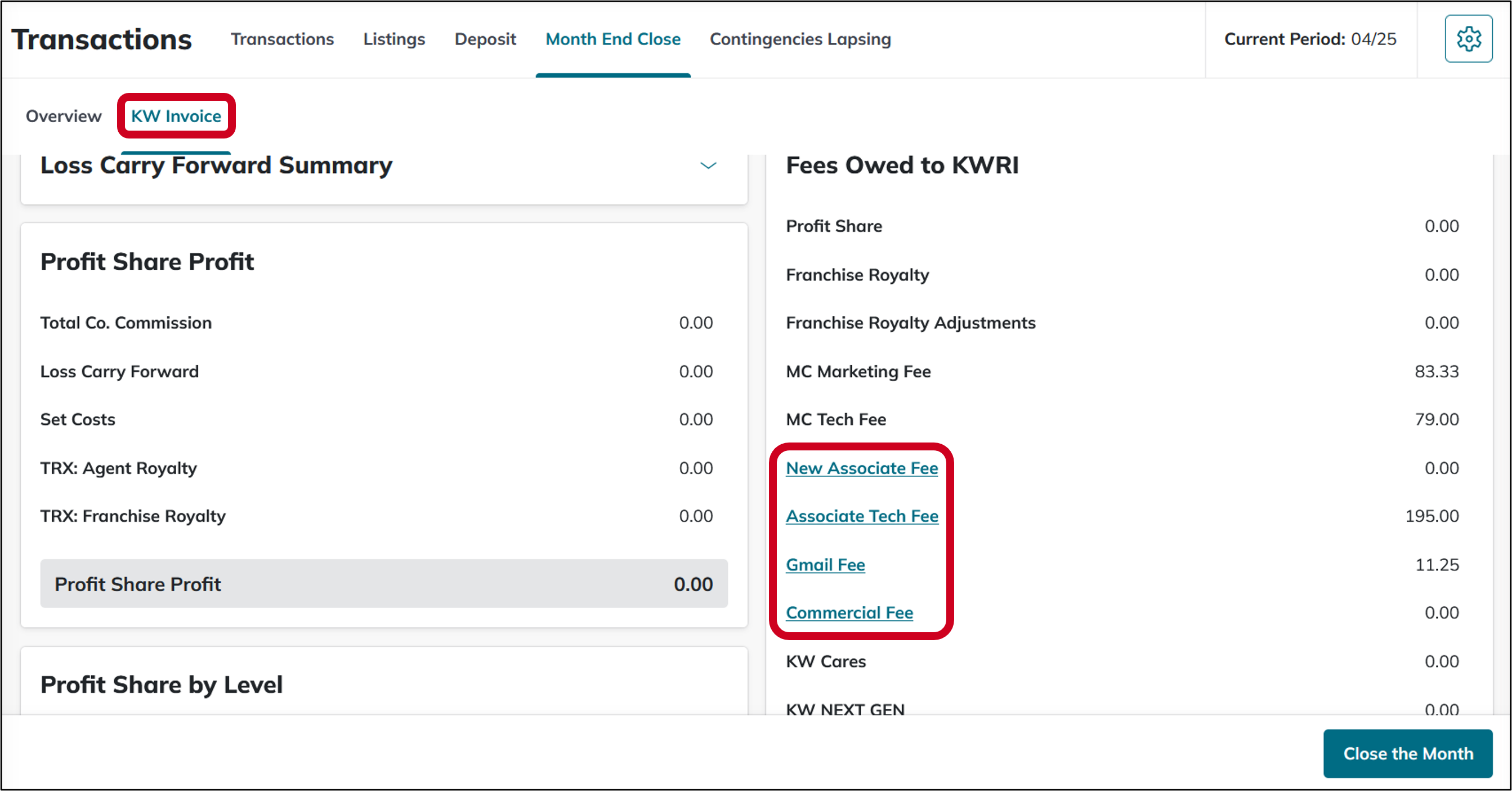Click the KW Cares label
1512x791 pixels.
coord(826,662)
